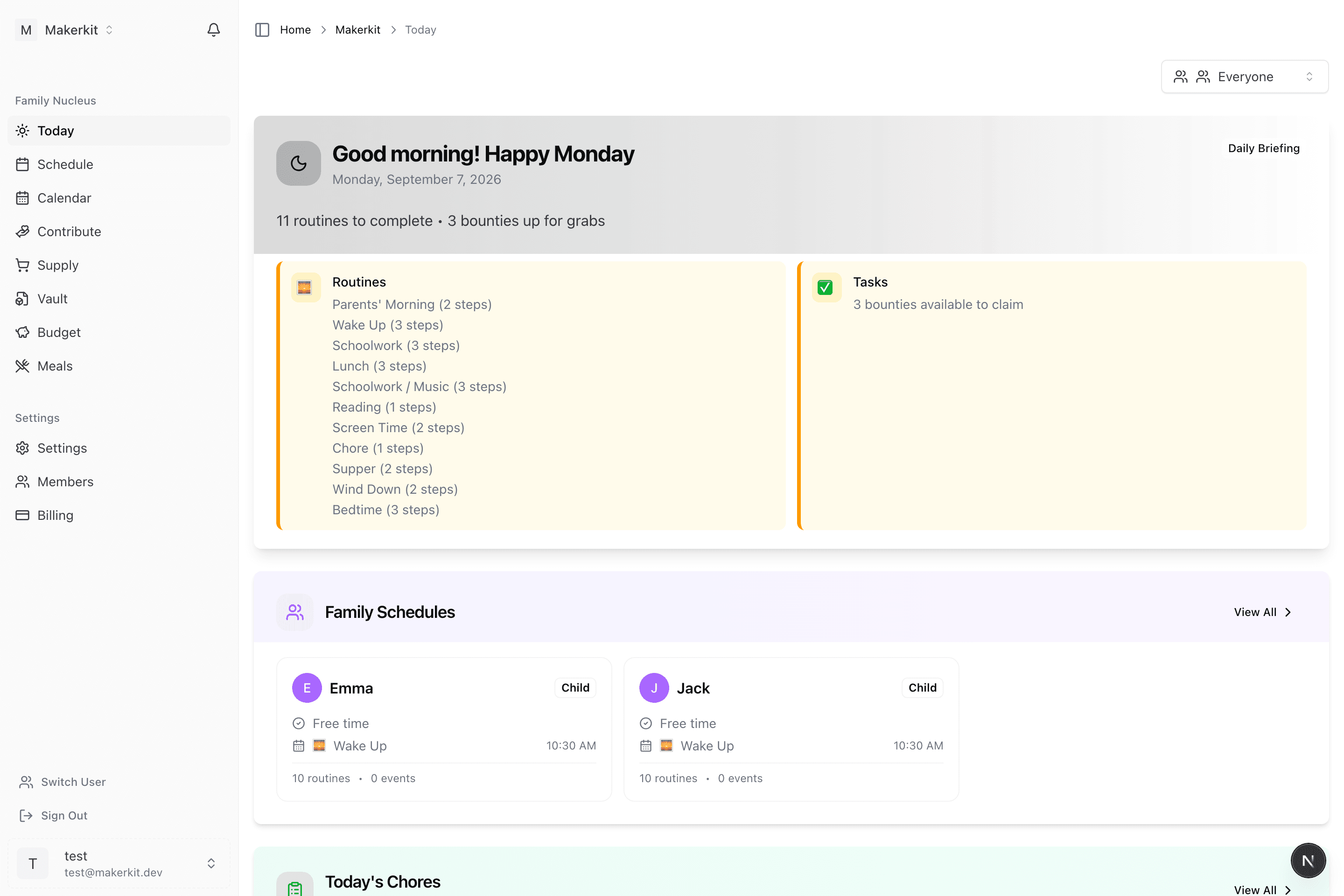Click Schoolwork (3 steps) routine

tap(396, 346)
